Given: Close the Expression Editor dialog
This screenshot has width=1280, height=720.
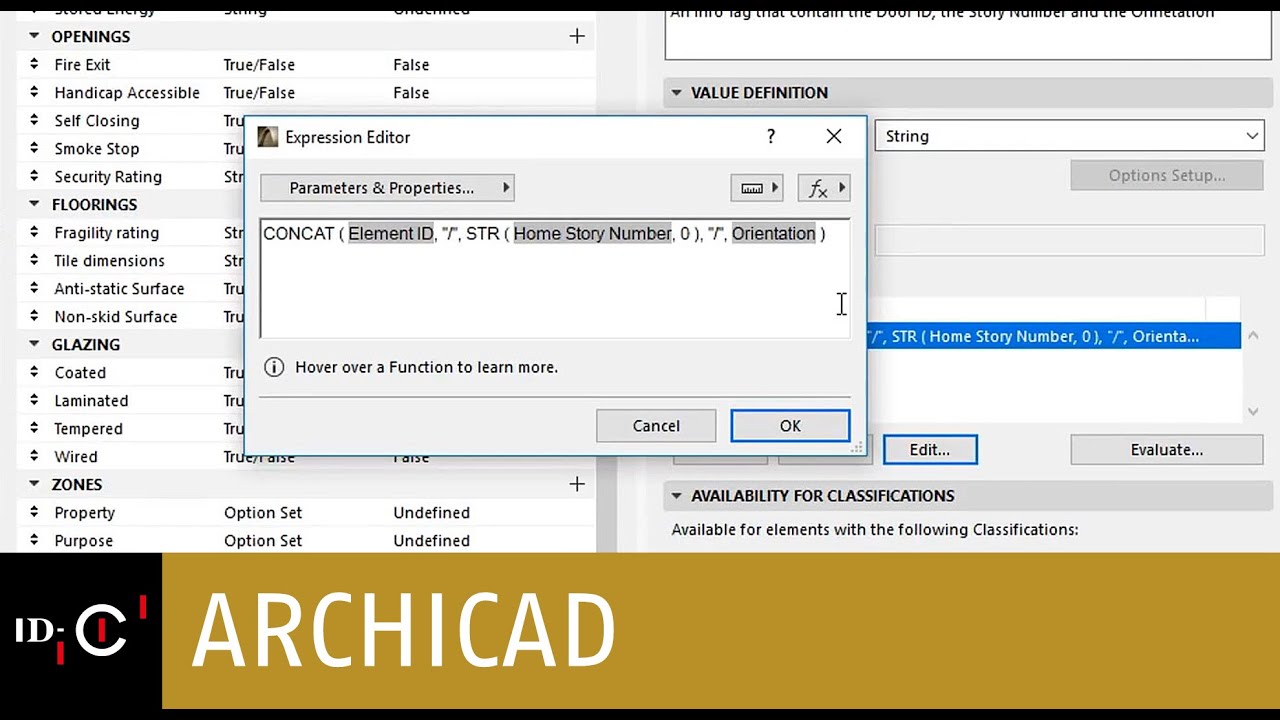Looking at the screenshot, I should [834, 137].
